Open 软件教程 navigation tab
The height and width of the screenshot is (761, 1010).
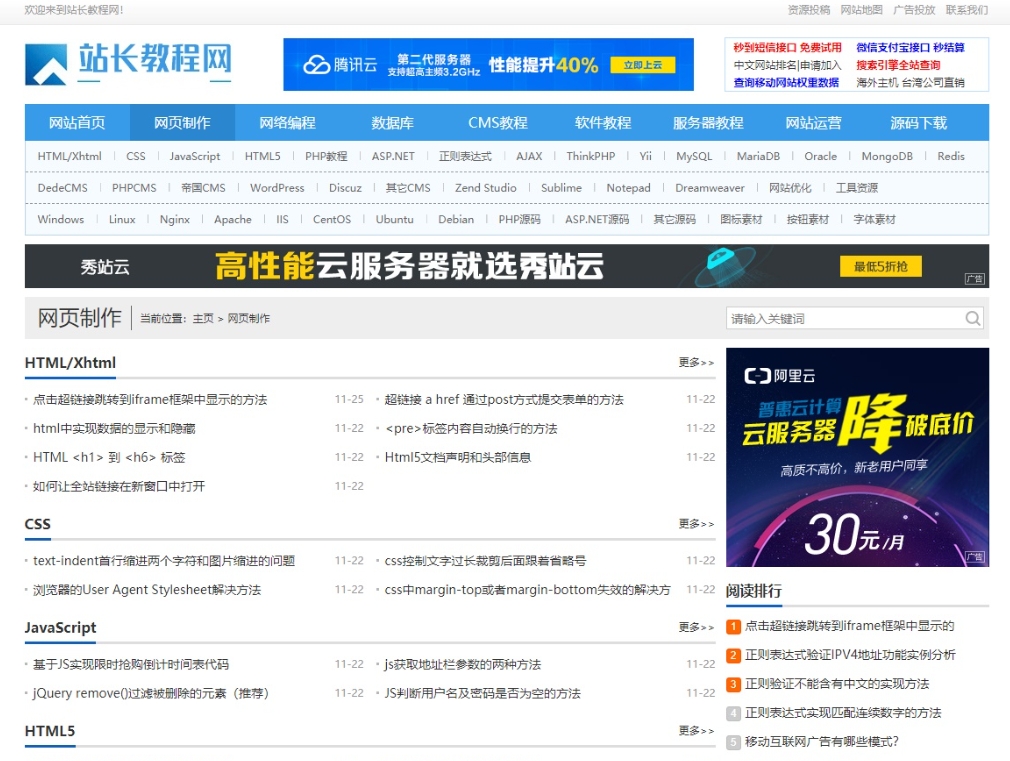coord(603,122)
